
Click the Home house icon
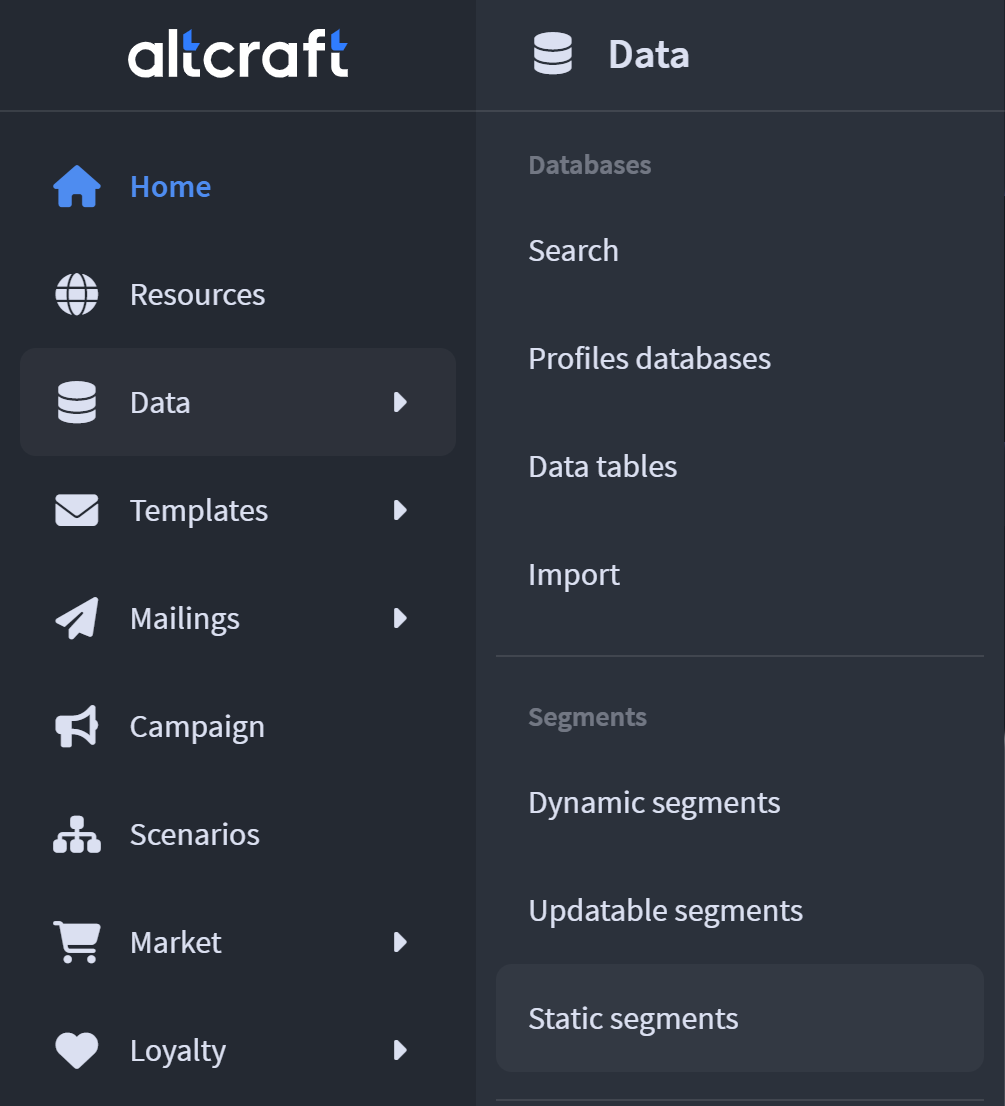pyautogui.click(x=77, y=187)
